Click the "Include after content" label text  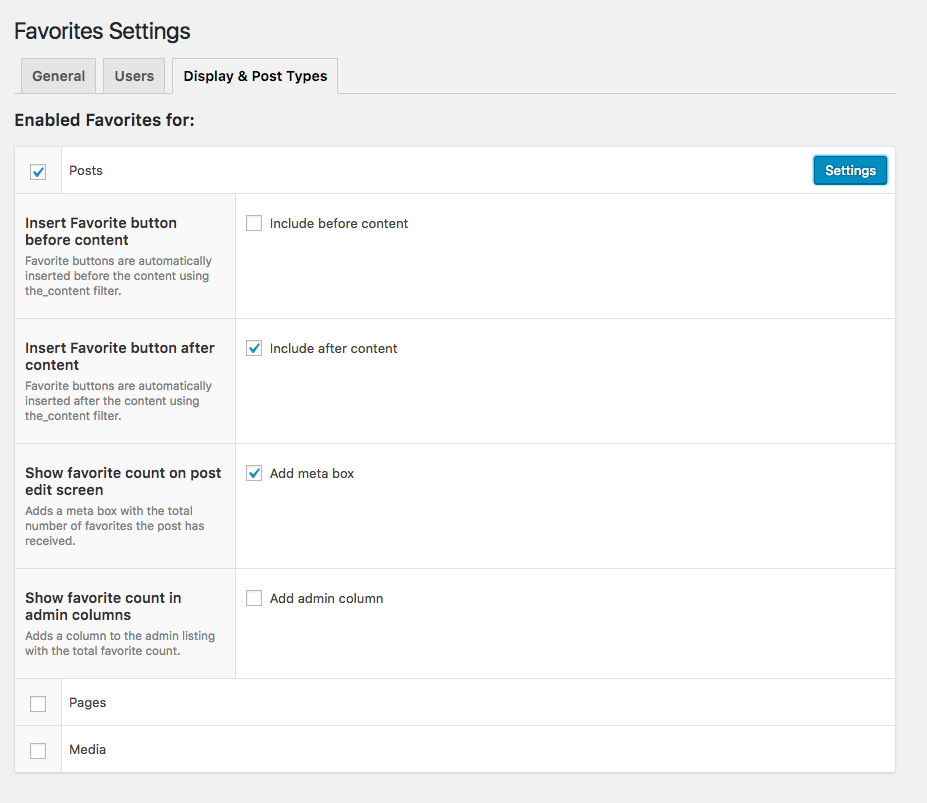[334, 349]
